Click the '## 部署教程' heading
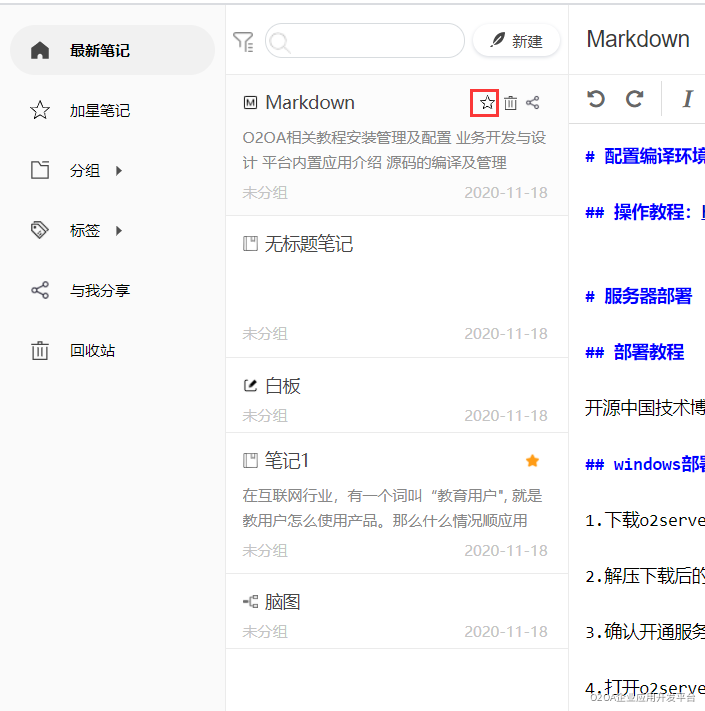This screenshot has height=711, width=705. pos(635,352)
